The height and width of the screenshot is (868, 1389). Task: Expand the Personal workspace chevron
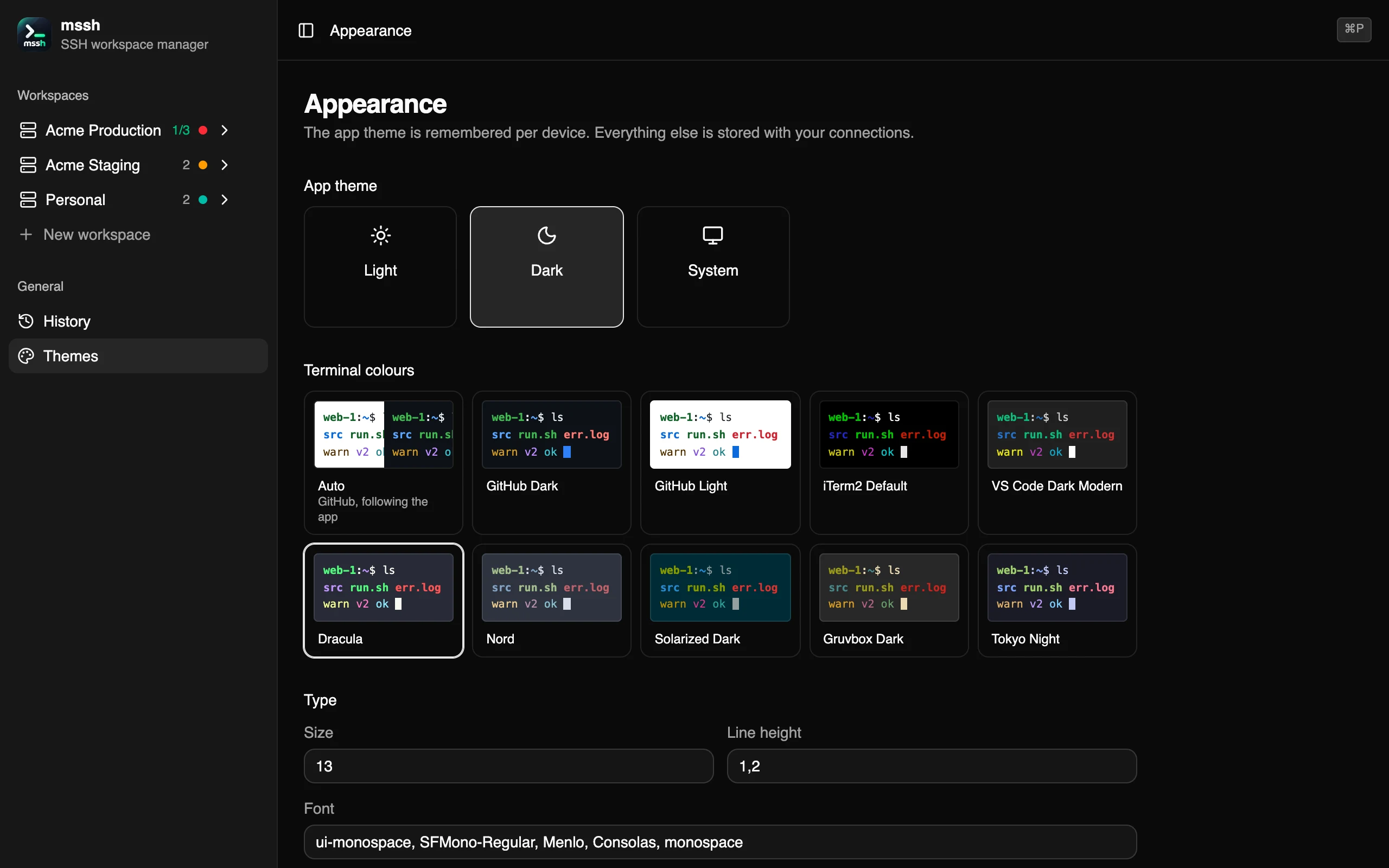(225, 200)
